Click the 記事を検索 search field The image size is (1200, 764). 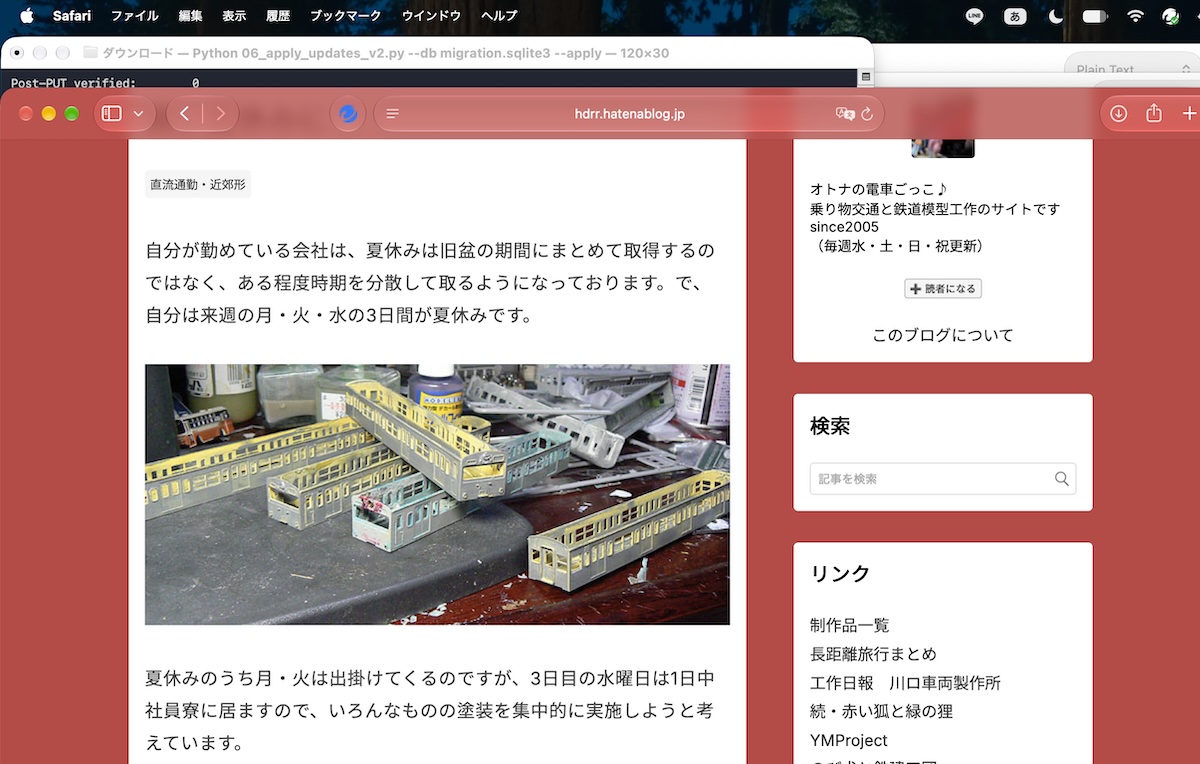[x=931, y=479]
